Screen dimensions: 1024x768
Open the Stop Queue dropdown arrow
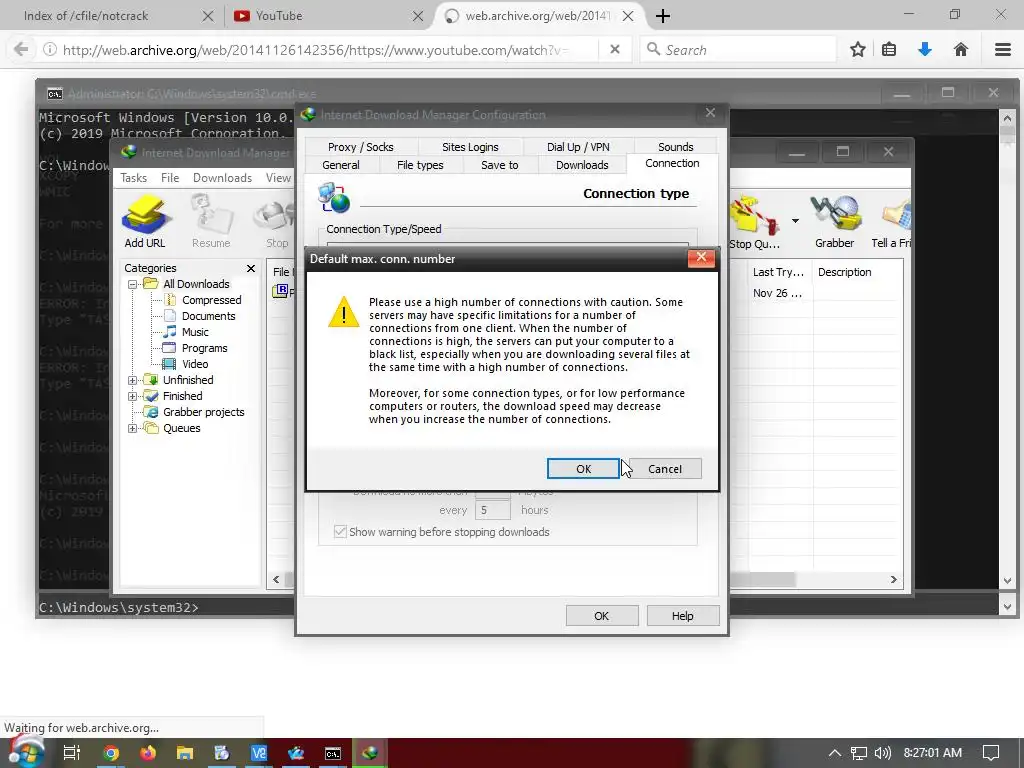pos(795,221)
